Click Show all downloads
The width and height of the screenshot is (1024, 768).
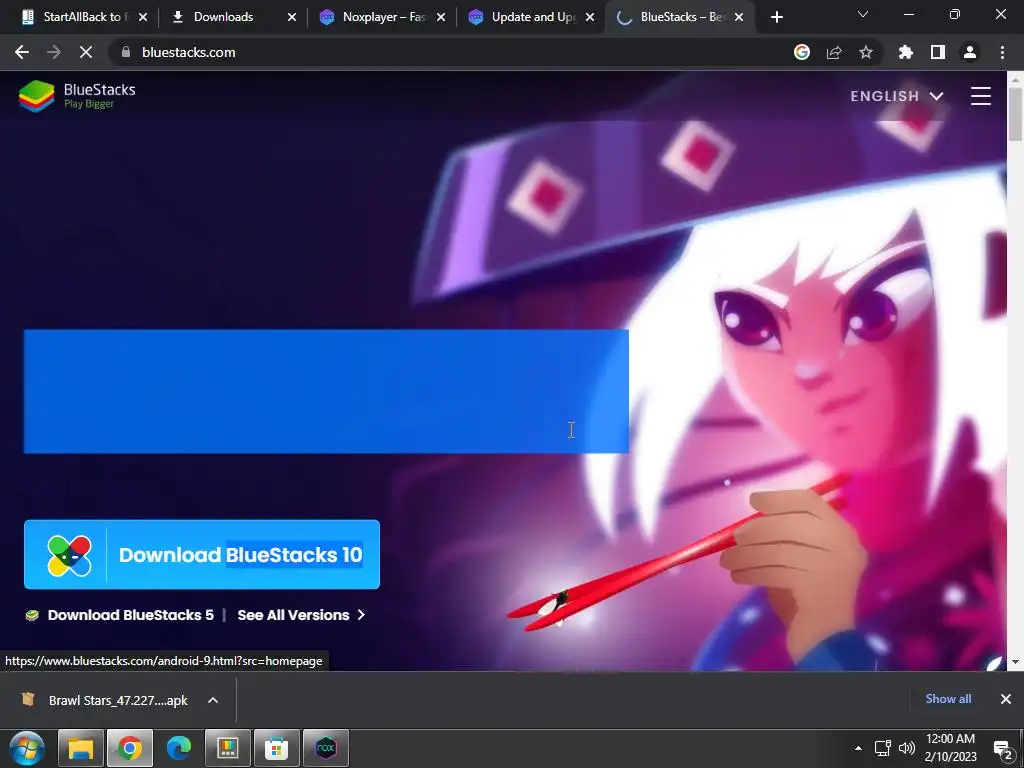948,699
